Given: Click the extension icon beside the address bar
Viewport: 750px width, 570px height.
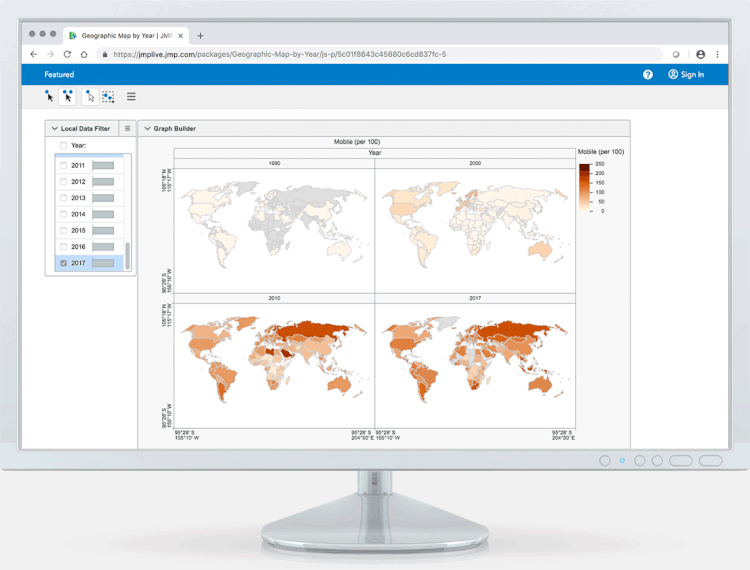Looking at the screenshot, I should 676,55.
